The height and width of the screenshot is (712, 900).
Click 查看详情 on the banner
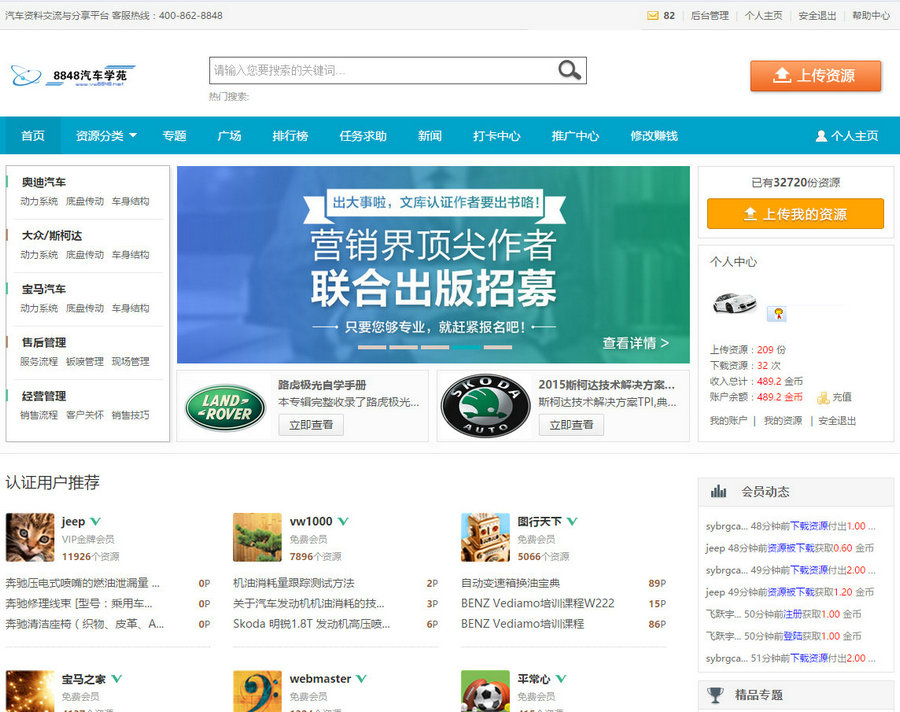(635, 343)
